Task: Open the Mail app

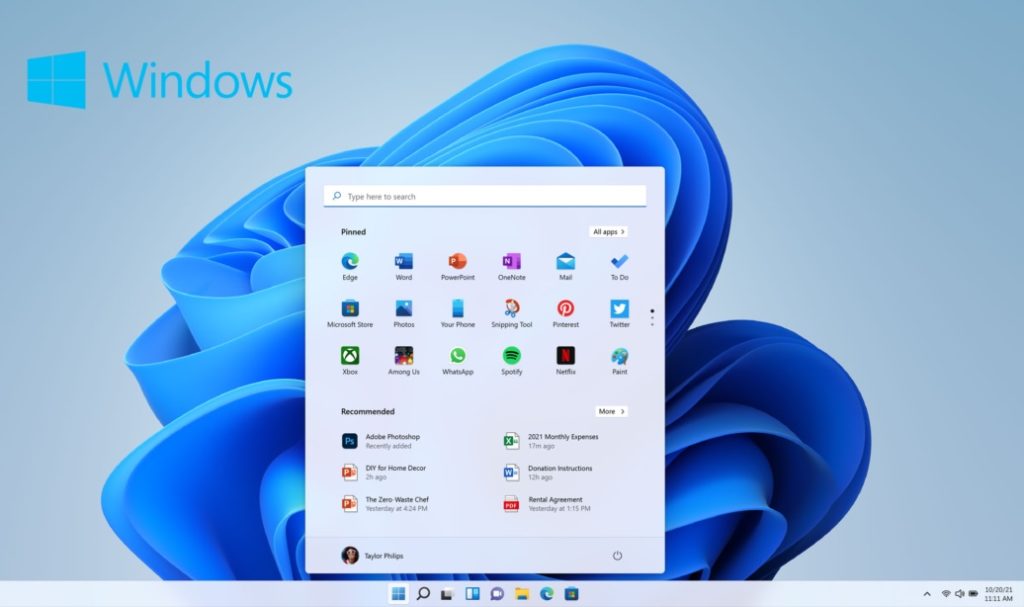Action: [x=566, y=266]
